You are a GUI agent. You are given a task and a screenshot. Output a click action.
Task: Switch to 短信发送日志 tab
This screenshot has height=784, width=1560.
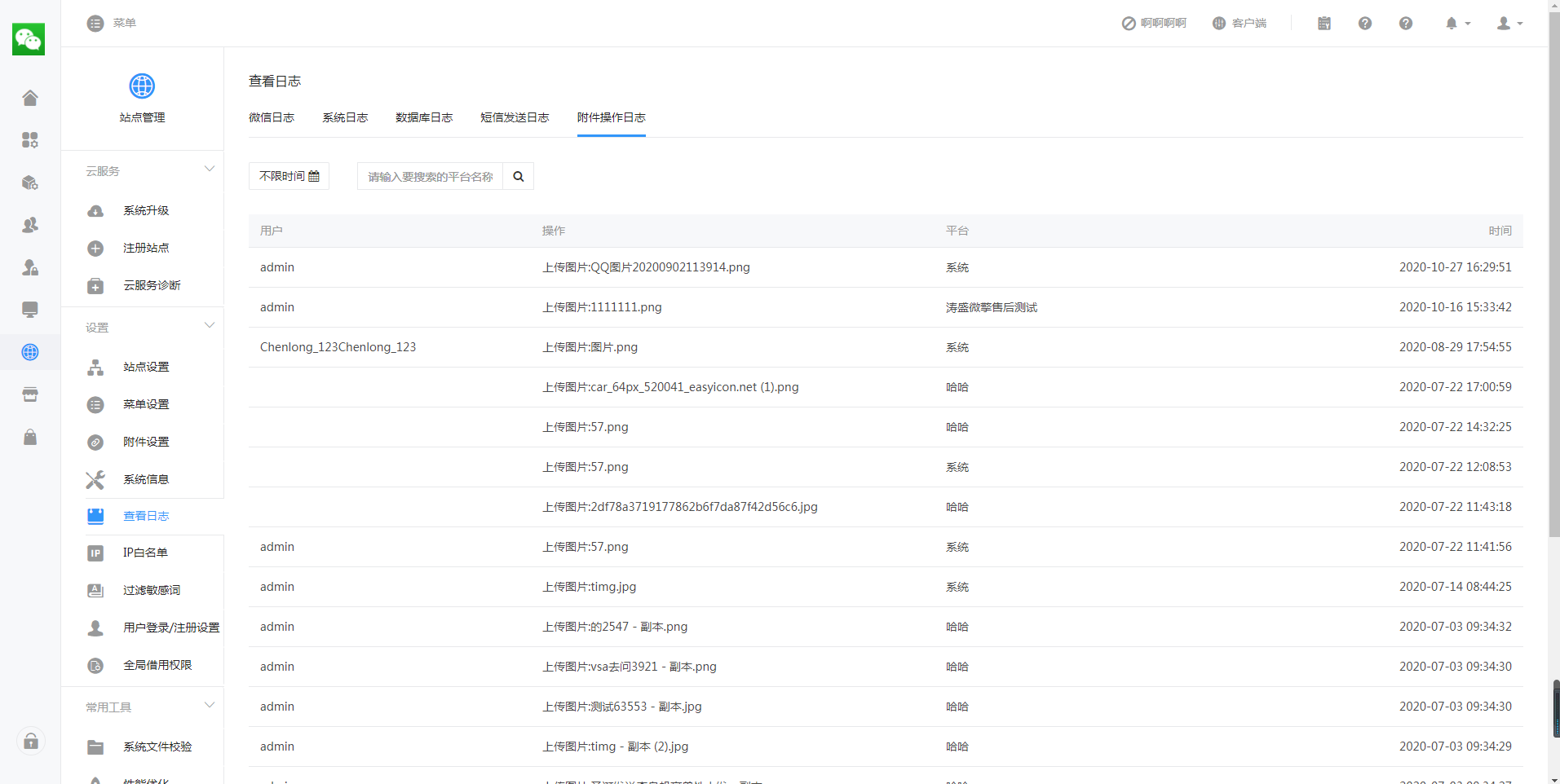pyautogui.click(x=515, y=117)
